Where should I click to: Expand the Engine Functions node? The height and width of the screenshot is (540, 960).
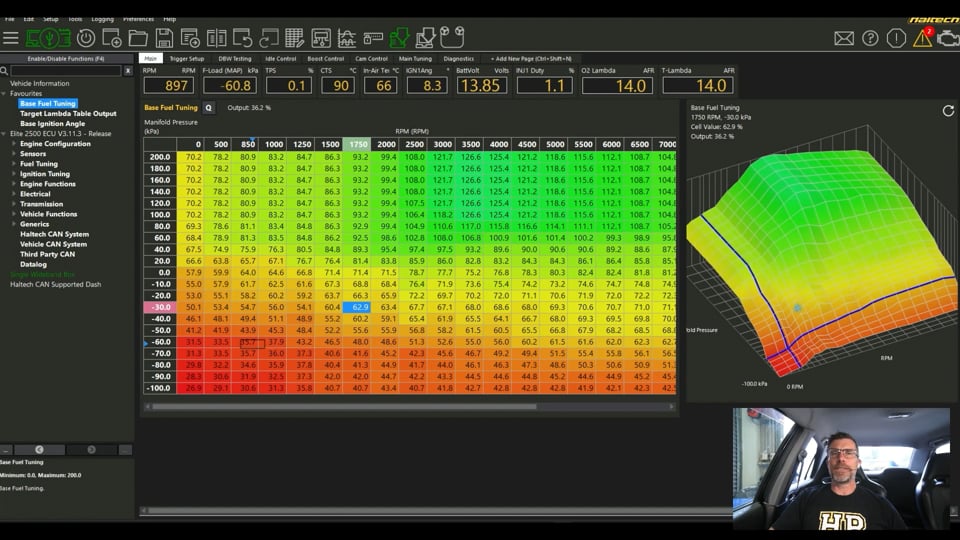coord(14,184)
